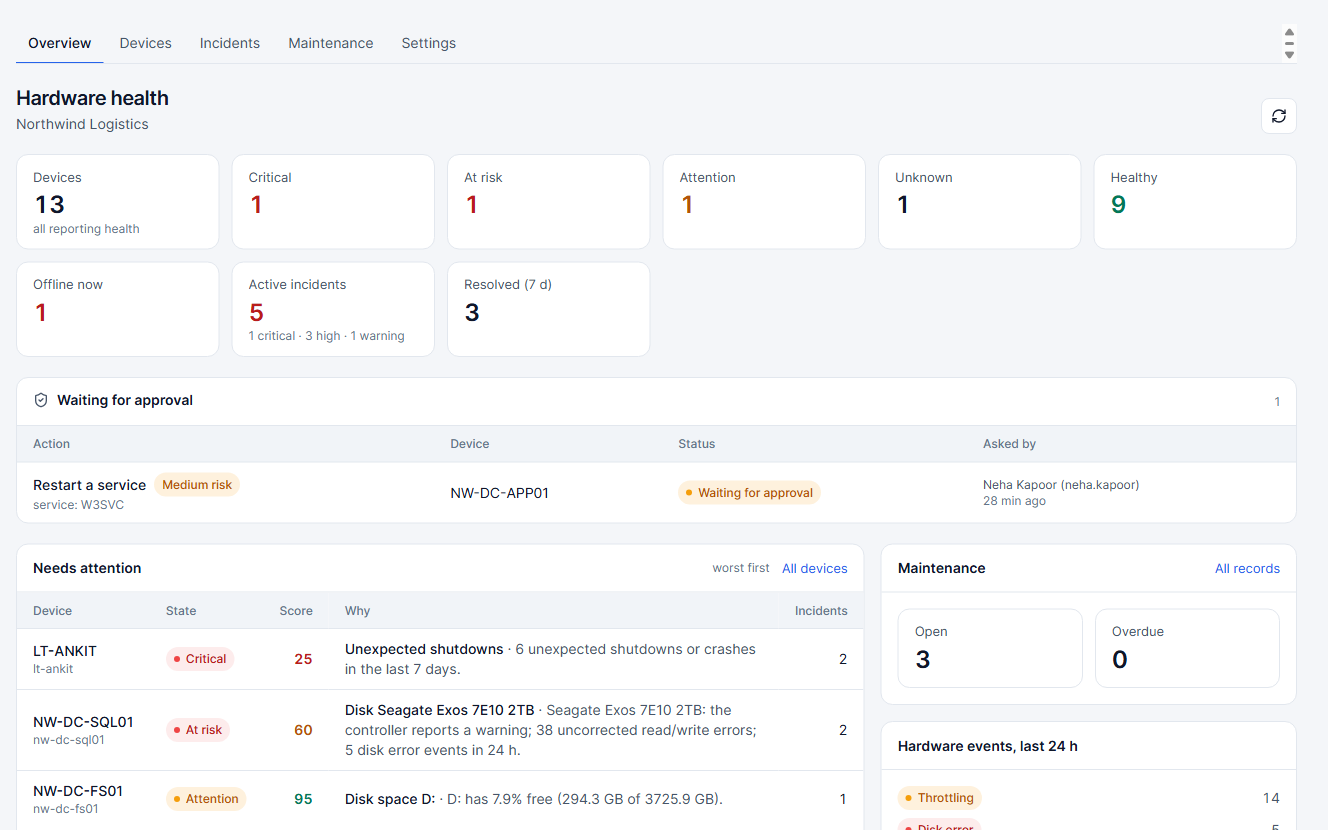
Task: Open the NW-DC-FS01 device row
Action: coord(440,799)
